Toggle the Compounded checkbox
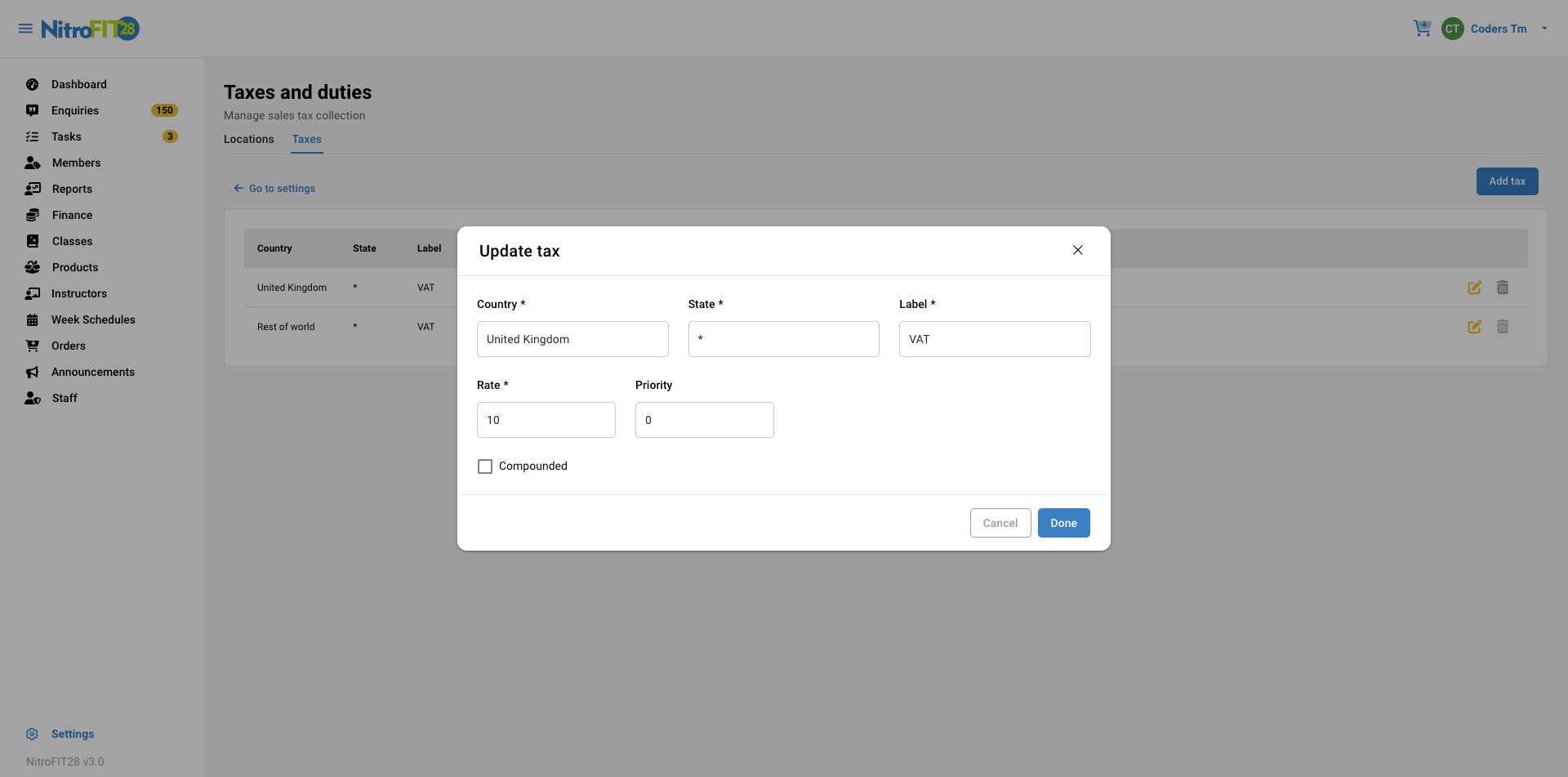This screenshot has height=777, width=1568. (x=485, y=467)
